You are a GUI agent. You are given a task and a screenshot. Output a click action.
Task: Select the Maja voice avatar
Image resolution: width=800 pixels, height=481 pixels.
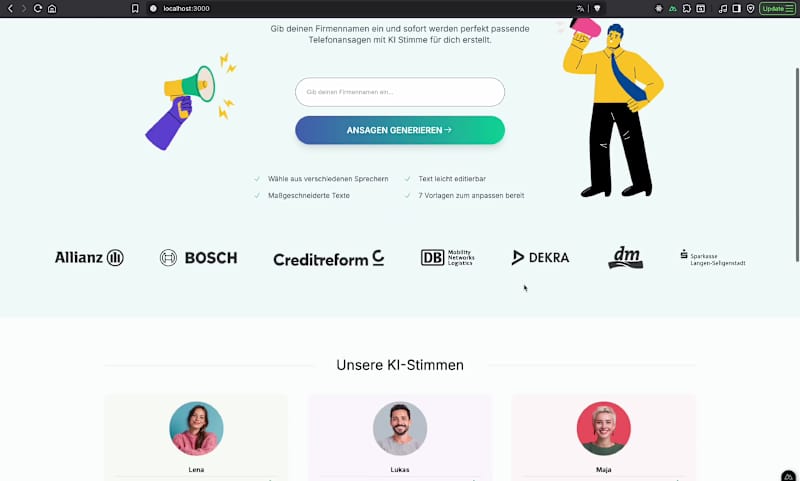pos(604,428)
